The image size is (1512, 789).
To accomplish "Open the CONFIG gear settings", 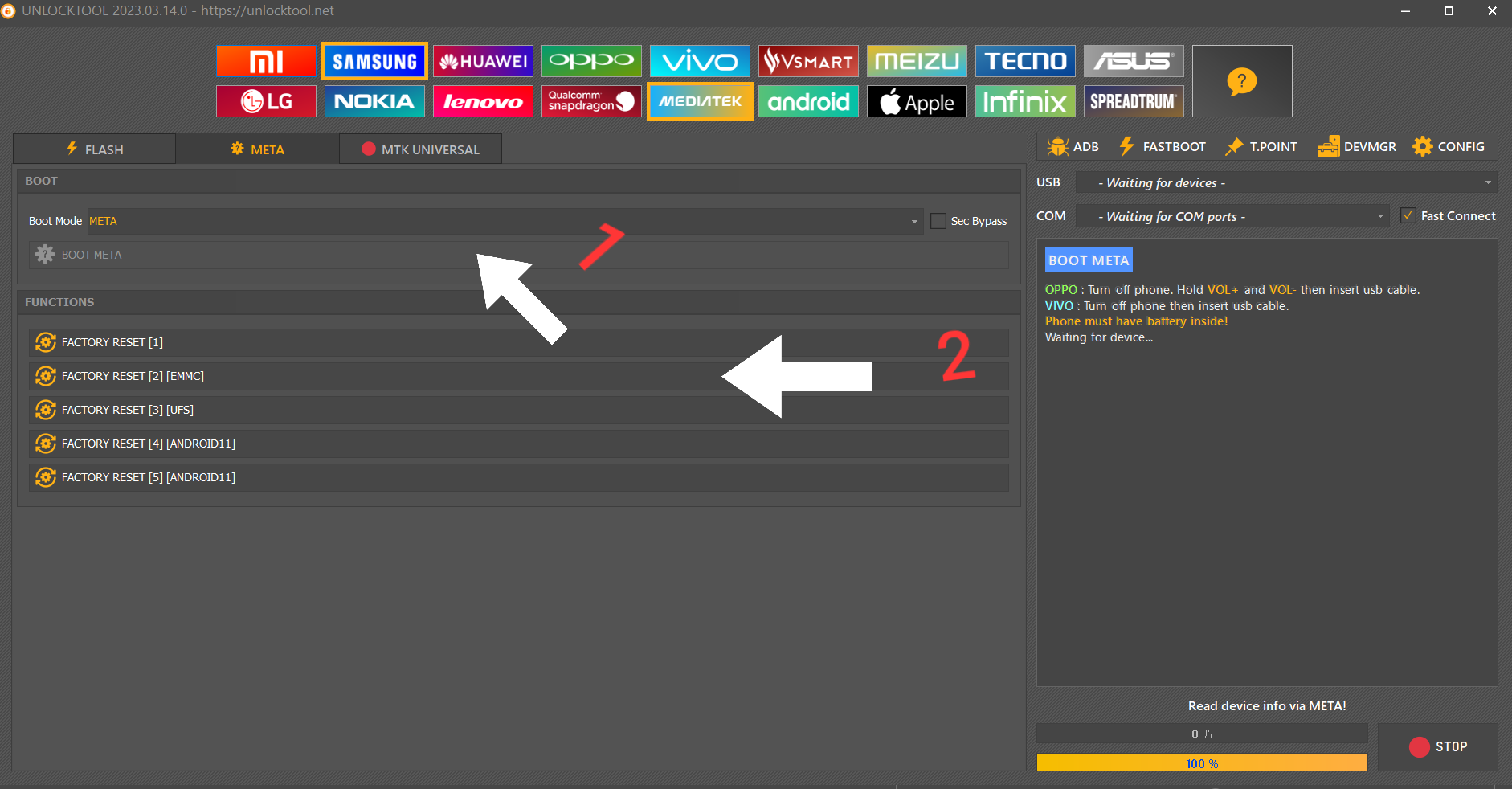I will [x=1449, y=146].
